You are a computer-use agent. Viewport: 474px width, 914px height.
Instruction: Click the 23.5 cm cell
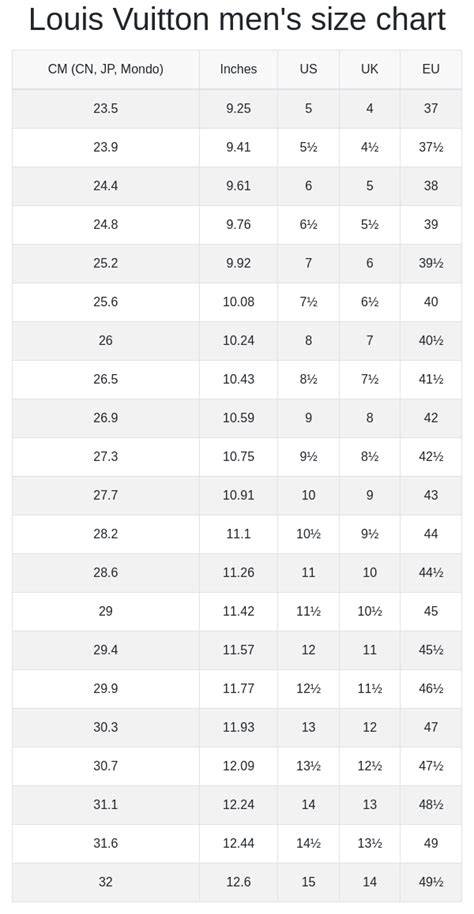[106, 108]
